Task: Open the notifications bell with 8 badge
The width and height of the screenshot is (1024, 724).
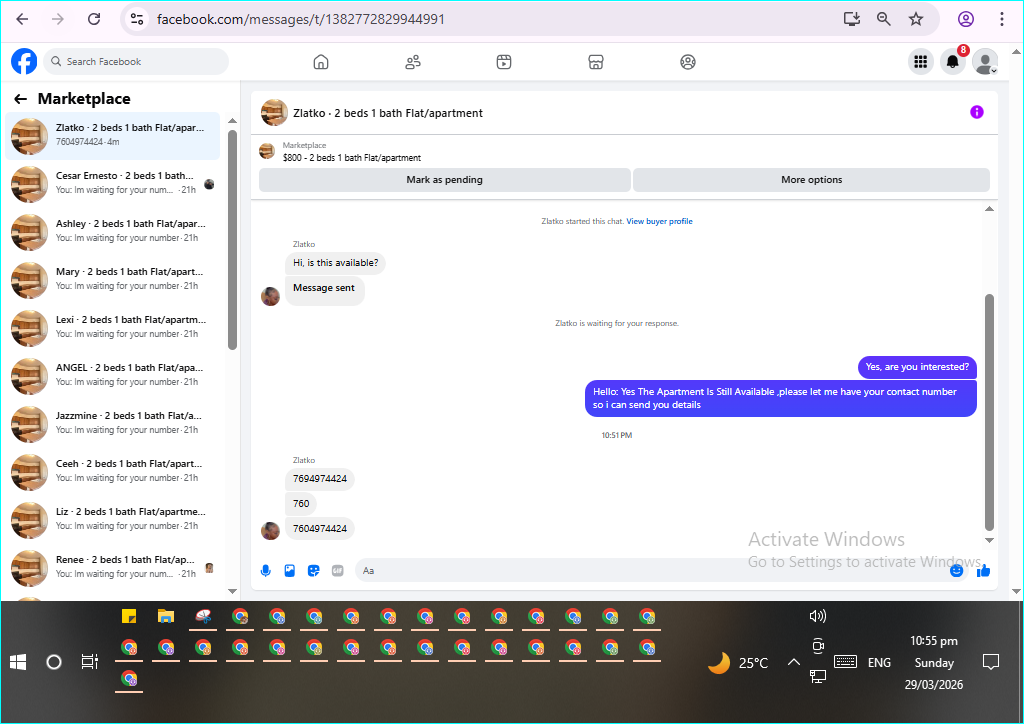Action: coord(953,62)
